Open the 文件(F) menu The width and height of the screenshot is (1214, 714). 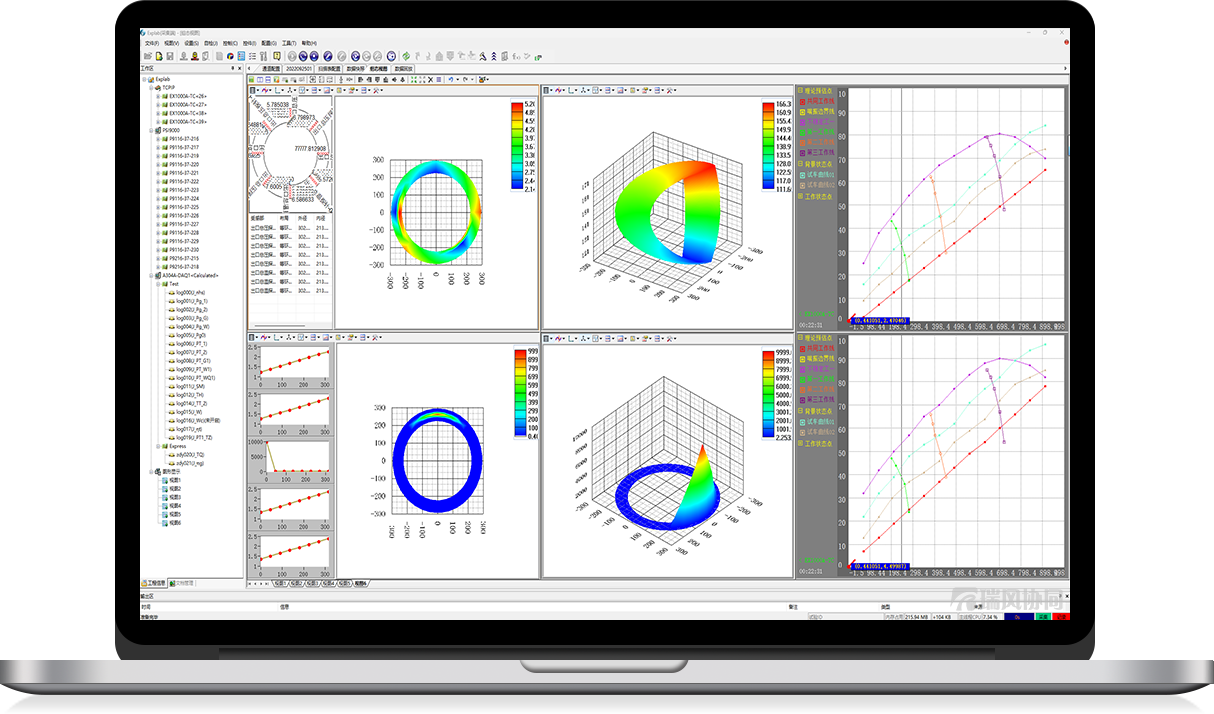pos(152,44)
